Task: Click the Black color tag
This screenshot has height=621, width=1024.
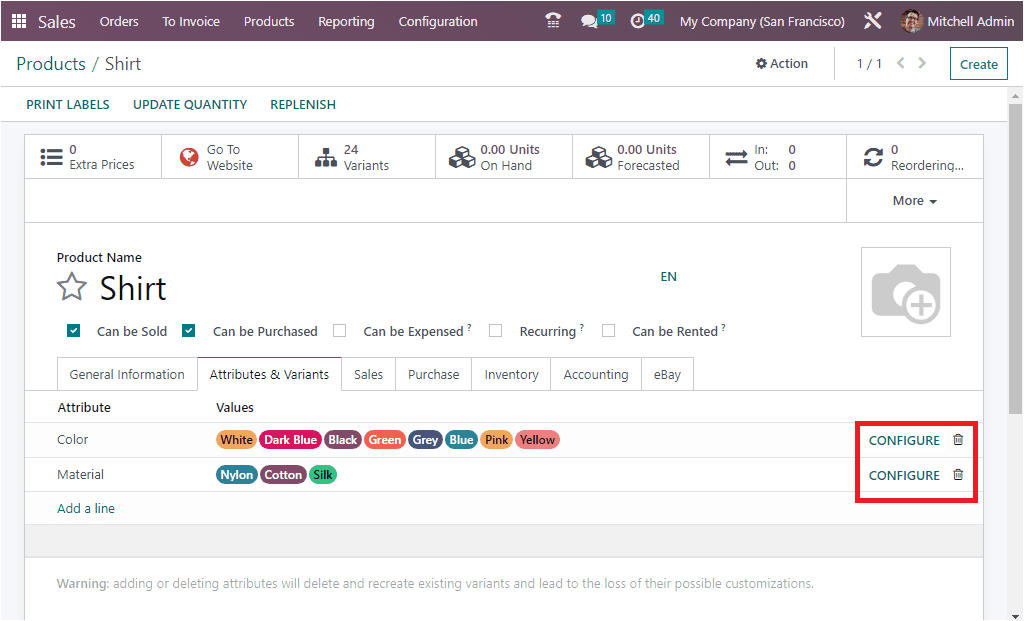Action: (x=343, y=439)
